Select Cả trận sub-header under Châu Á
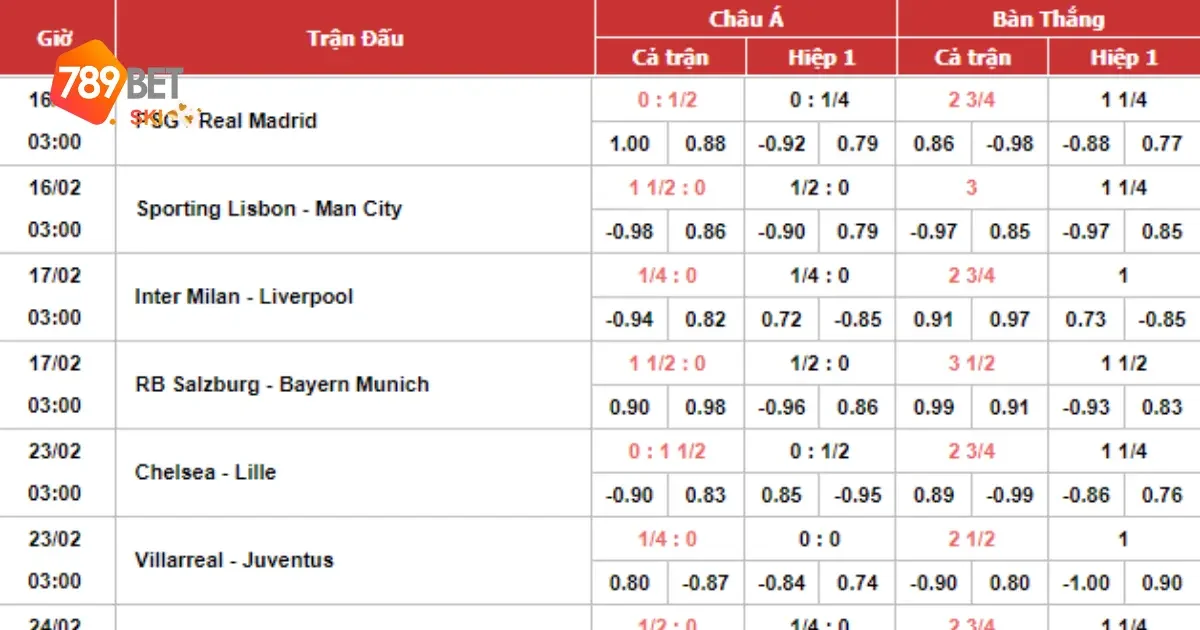Screen dimensions: 1200x630 (x=670, y=57)
